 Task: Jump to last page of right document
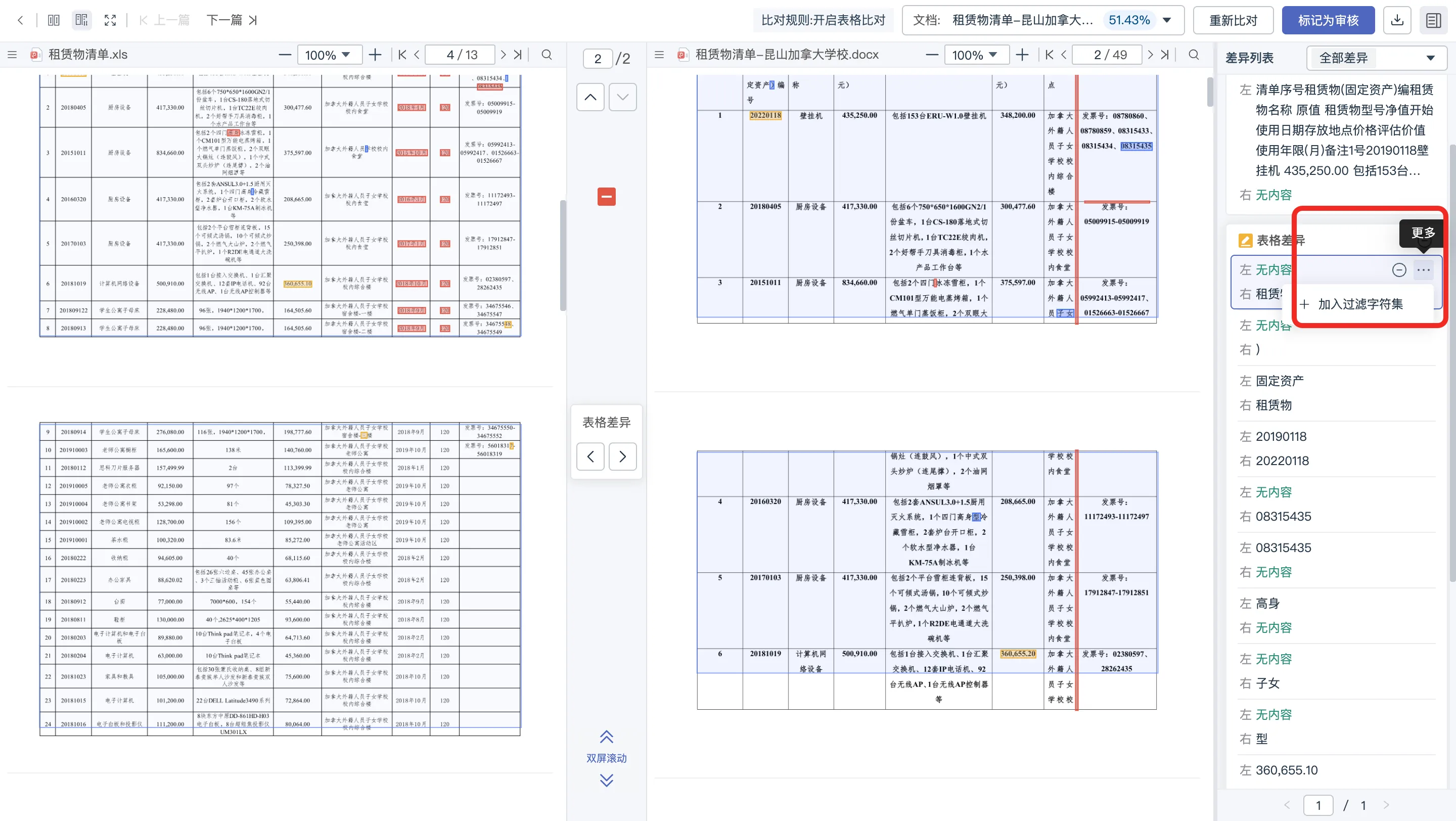(1165, 55)
